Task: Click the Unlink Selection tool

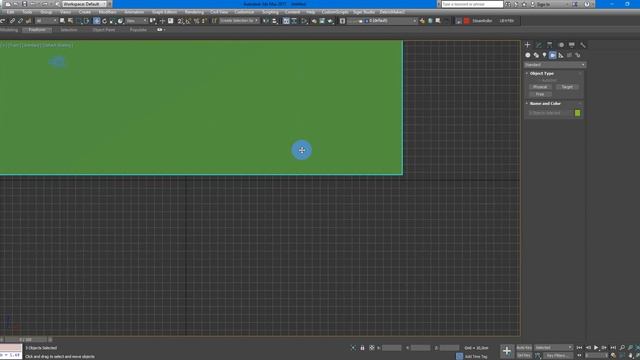Action: tap(20, 20)
